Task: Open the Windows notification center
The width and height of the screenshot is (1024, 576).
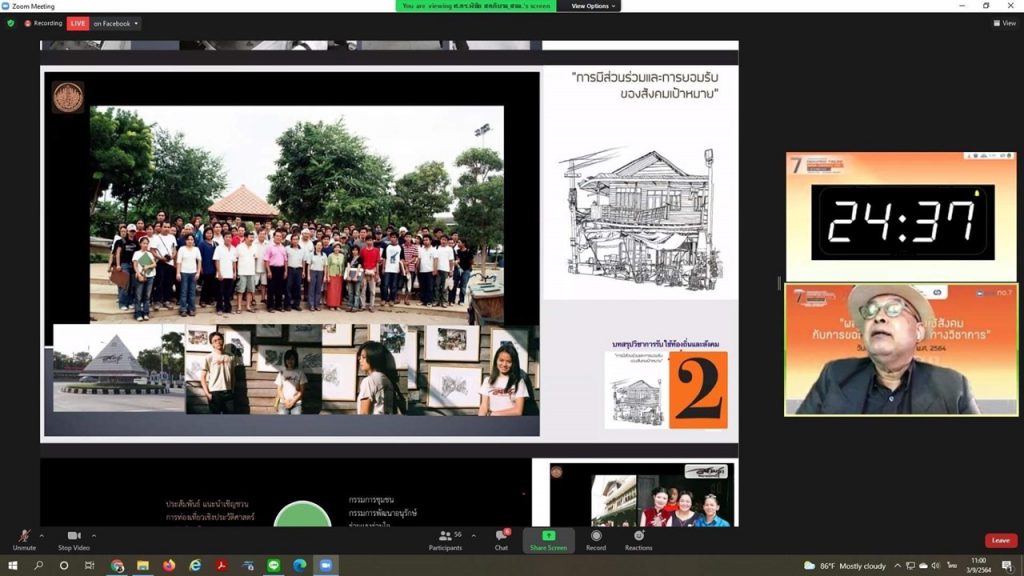Action: coord(1008,566)
